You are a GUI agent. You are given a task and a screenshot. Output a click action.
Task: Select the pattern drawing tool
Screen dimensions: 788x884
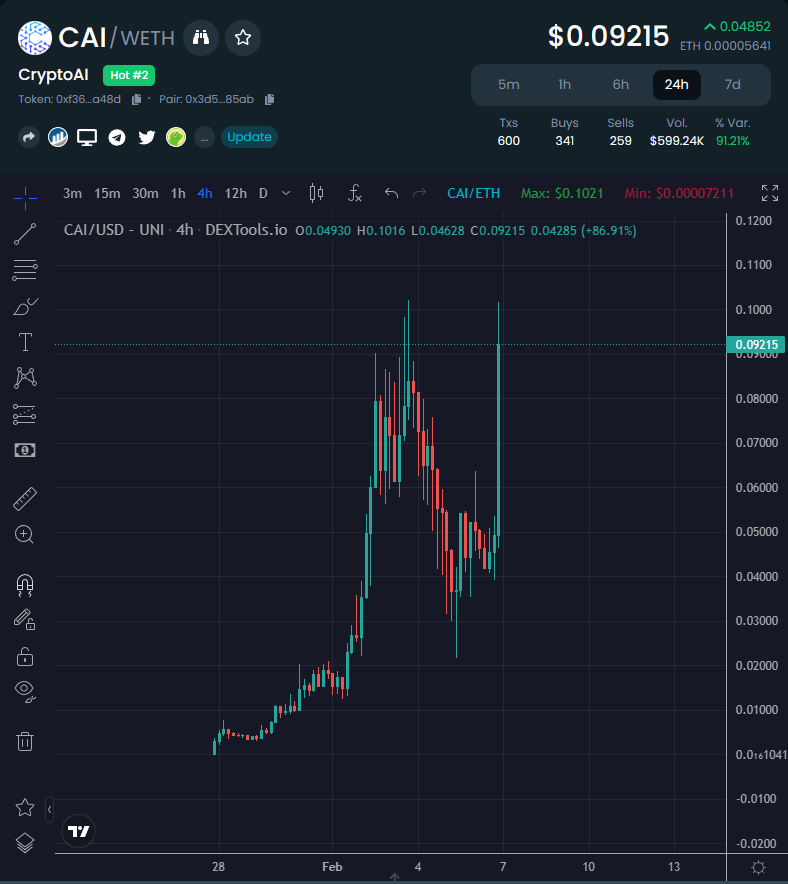[25, 378]
